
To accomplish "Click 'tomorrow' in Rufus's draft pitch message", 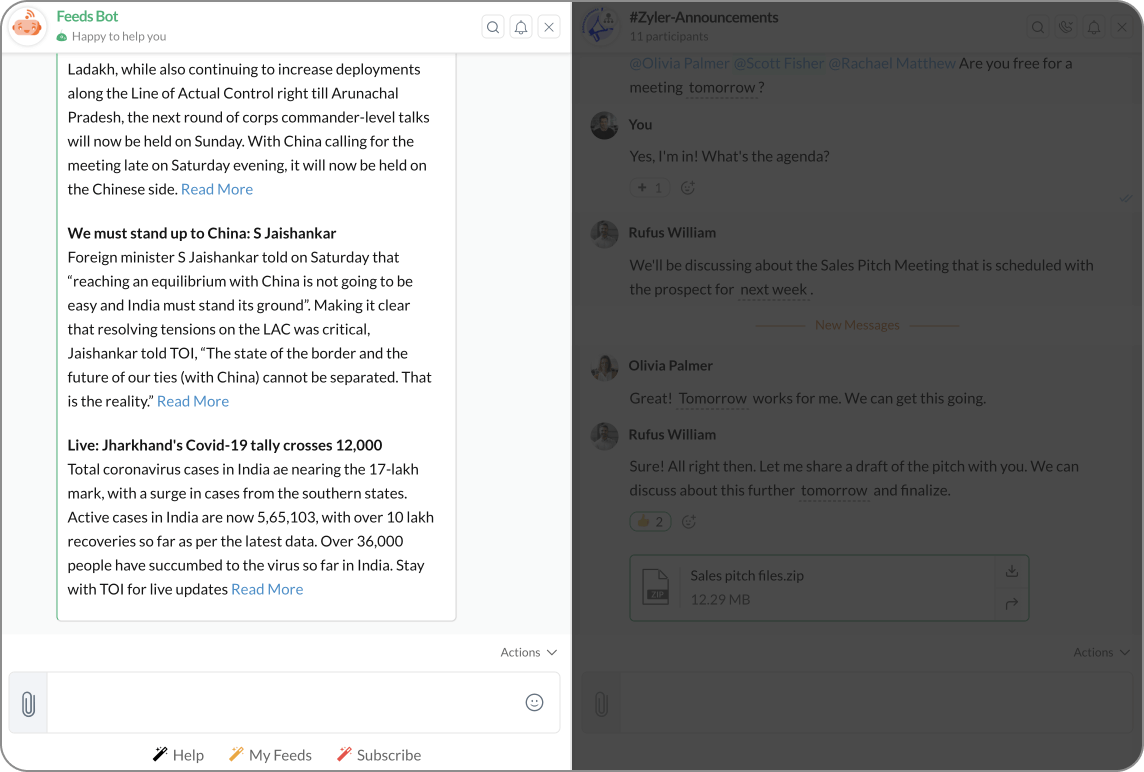I will coord(834,490).
